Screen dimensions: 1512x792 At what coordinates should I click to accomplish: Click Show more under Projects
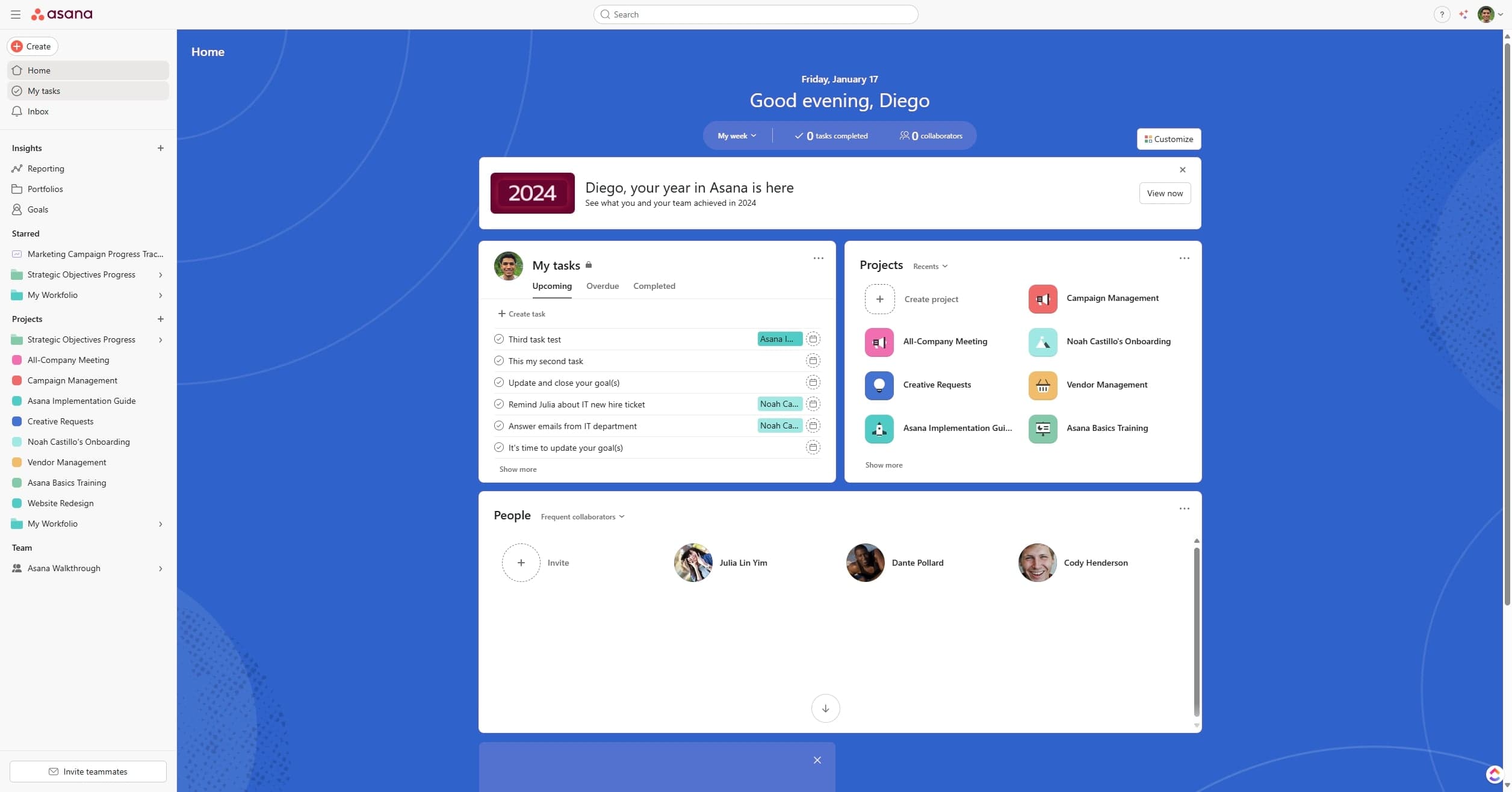coord(884,465)
